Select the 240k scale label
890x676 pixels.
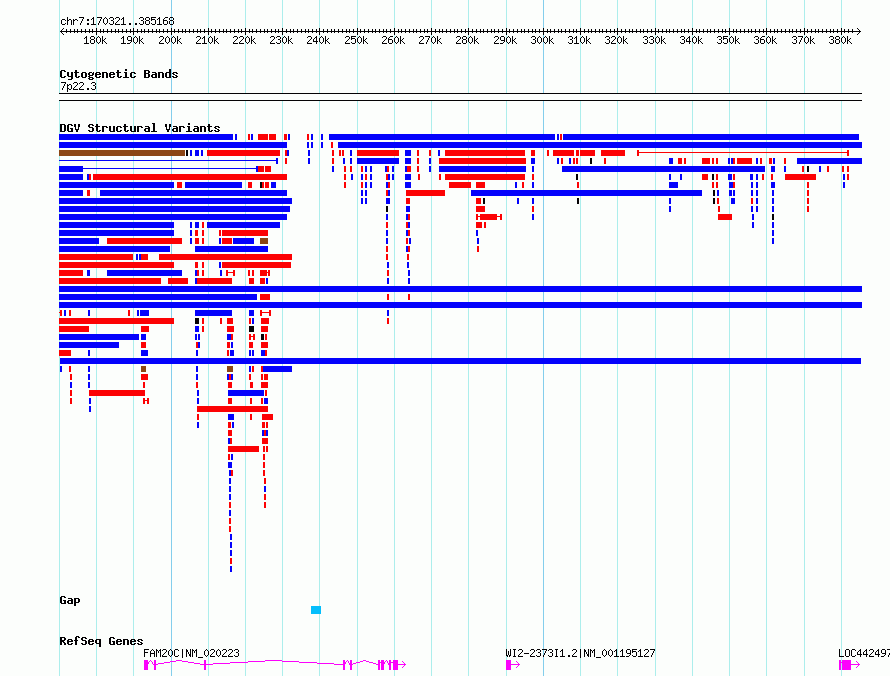(x=318, y=40)
